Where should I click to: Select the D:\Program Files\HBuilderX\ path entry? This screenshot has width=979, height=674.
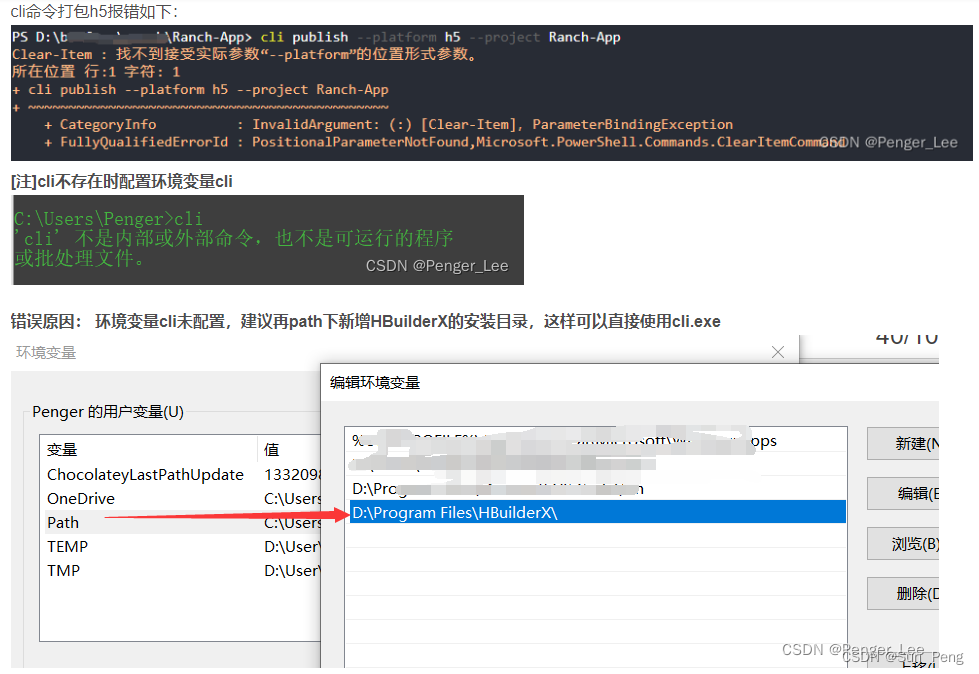(x=598, y=512)
